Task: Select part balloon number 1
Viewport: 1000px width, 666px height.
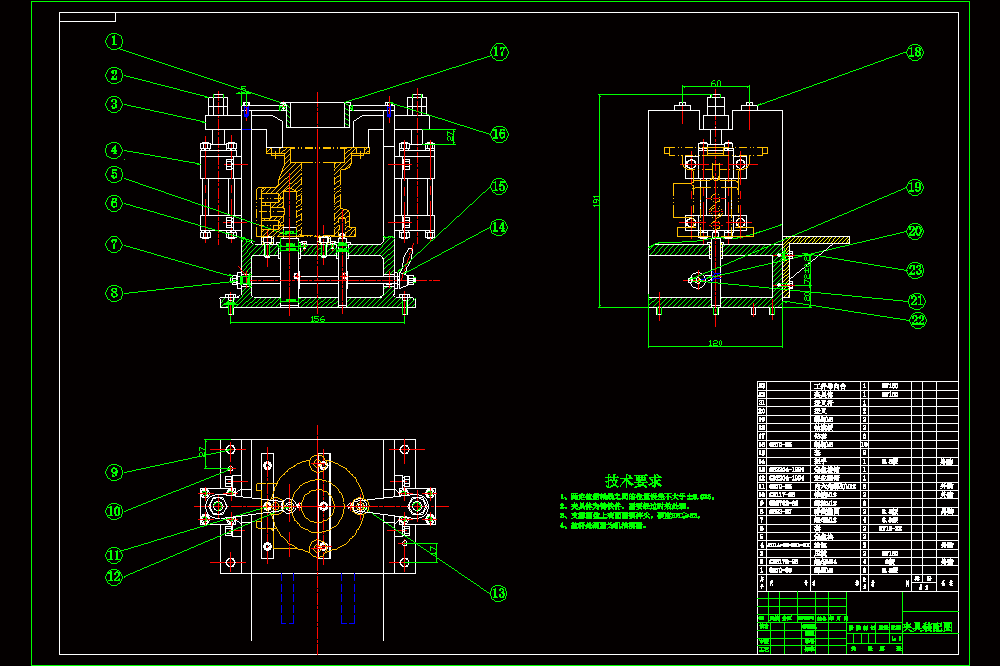Action: (x=114, y=41)
